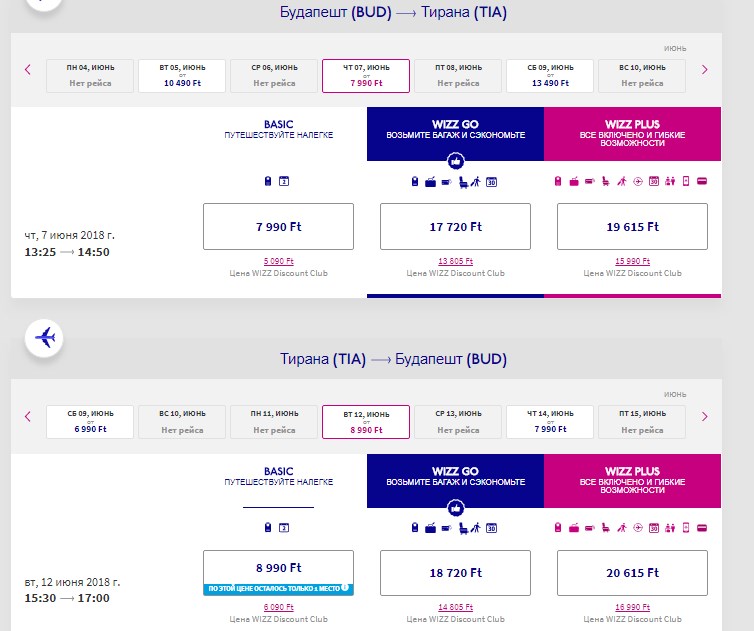Click thumbs-up badge on outbound WIZZ GO

[x=456, y=160]
